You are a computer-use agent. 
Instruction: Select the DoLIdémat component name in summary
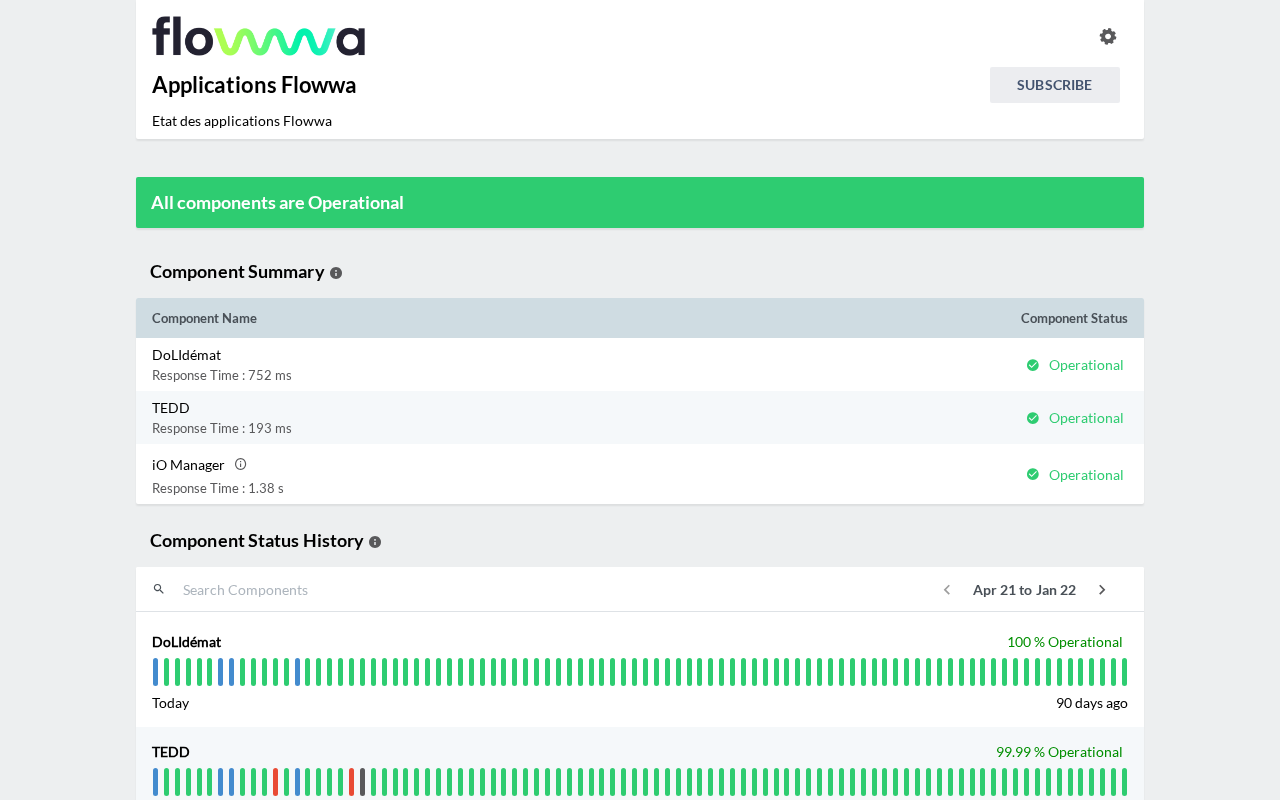pyautogui.click(x=186, y=355)
